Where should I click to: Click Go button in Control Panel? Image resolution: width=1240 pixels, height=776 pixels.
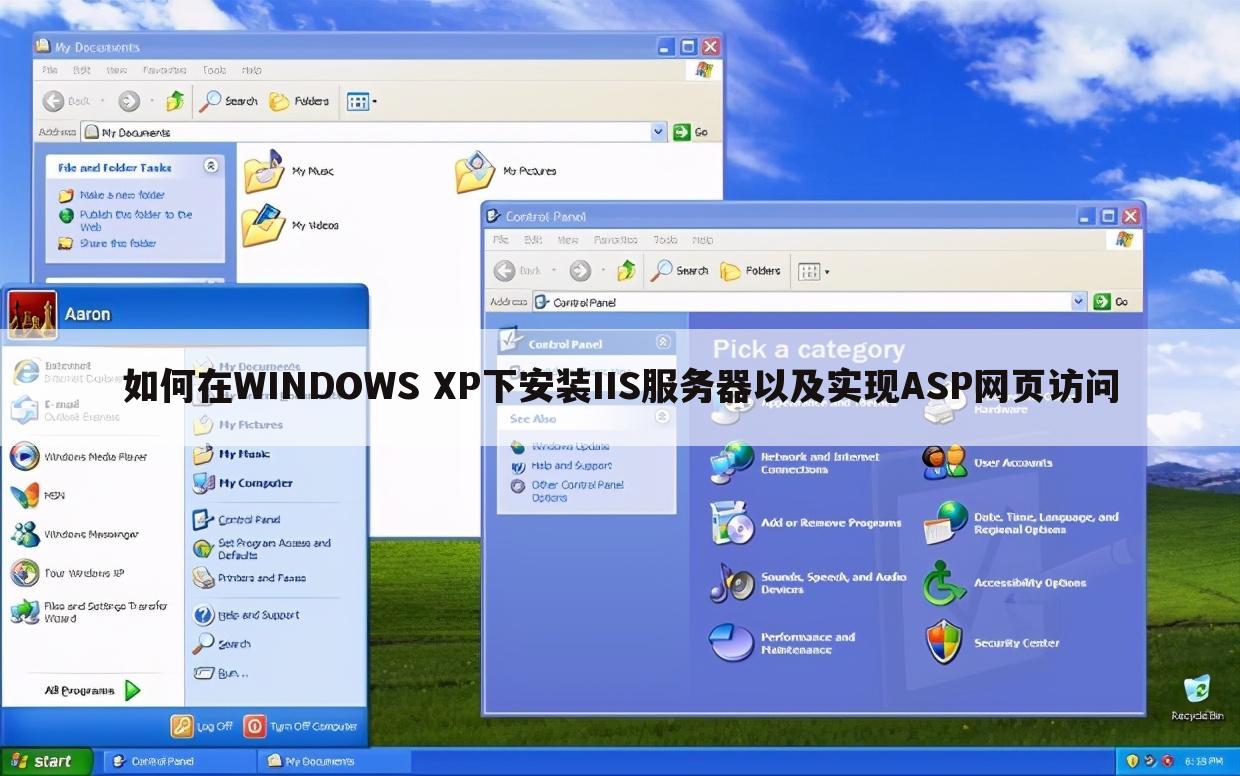pyautogui.click(x=1111, y=301)
